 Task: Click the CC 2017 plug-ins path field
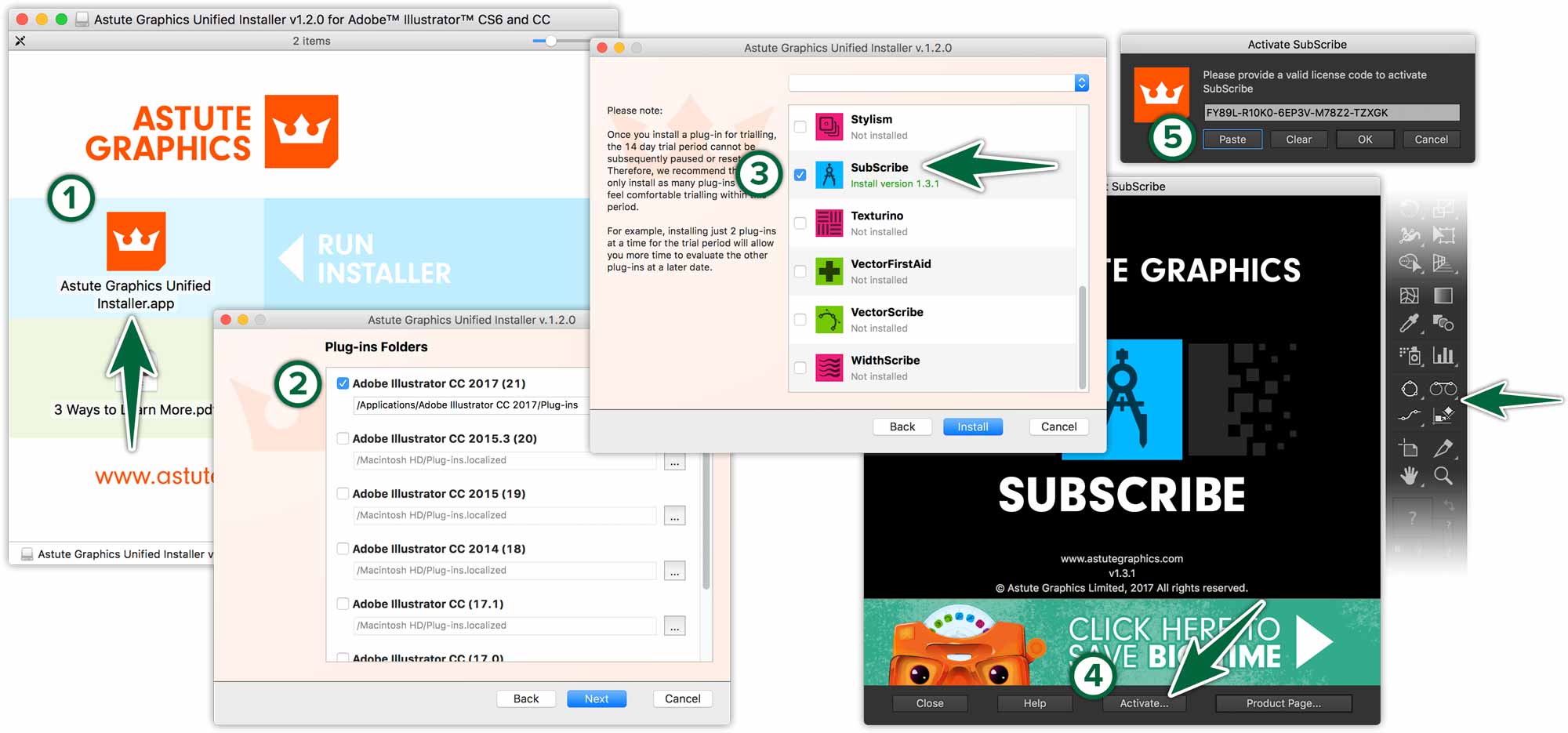pyautogui.click(x=470, y=405)
